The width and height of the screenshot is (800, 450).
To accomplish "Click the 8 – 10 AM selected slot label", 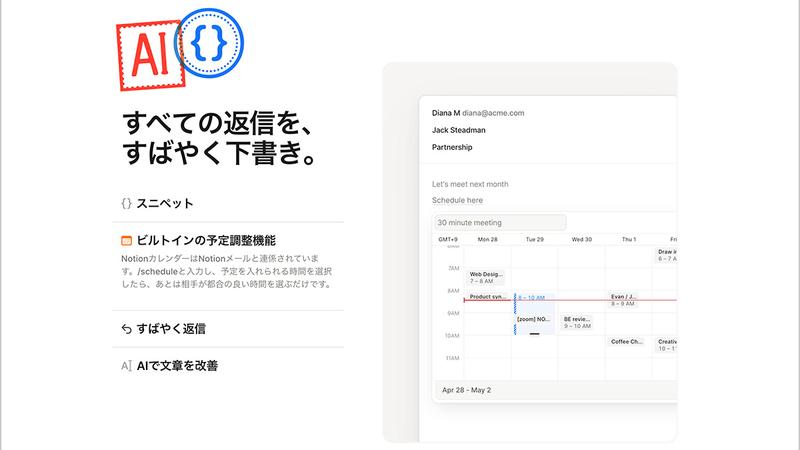I will coord(532,297).
